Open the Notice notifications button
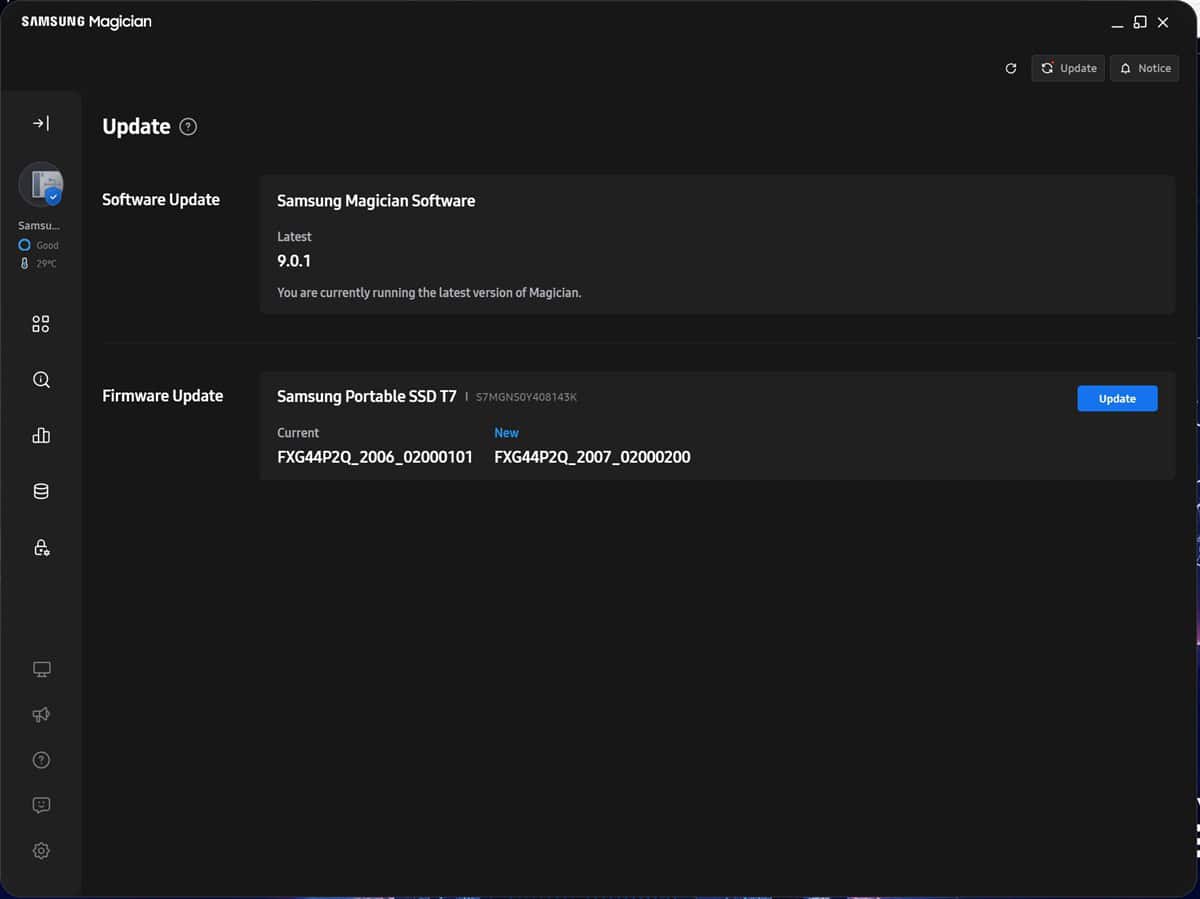Image resolution: width=1200 pixels, height=899 pixels. [1144, 68]
